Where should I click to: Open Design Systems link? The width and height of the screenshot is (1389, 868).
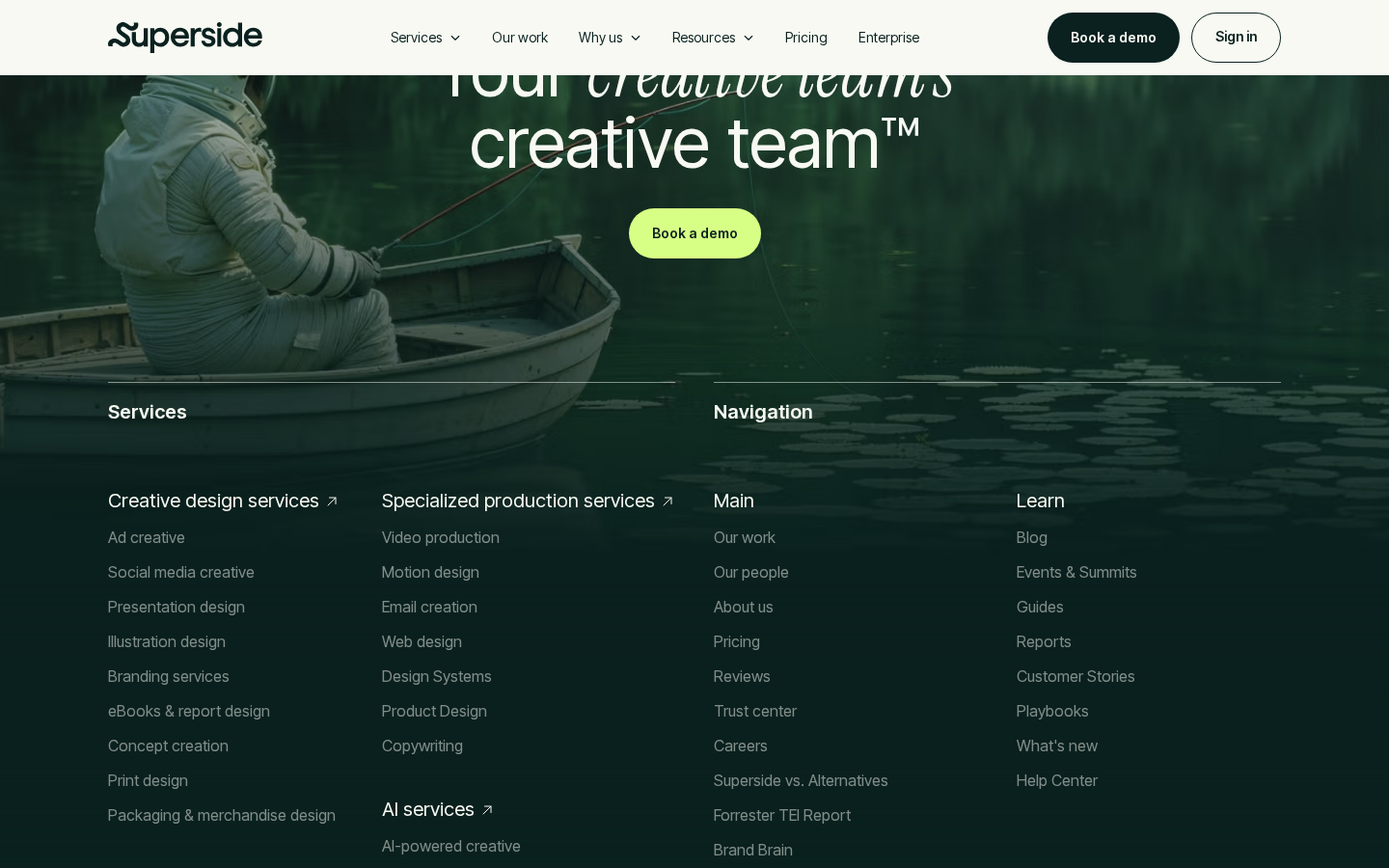(x=437, y=676)
